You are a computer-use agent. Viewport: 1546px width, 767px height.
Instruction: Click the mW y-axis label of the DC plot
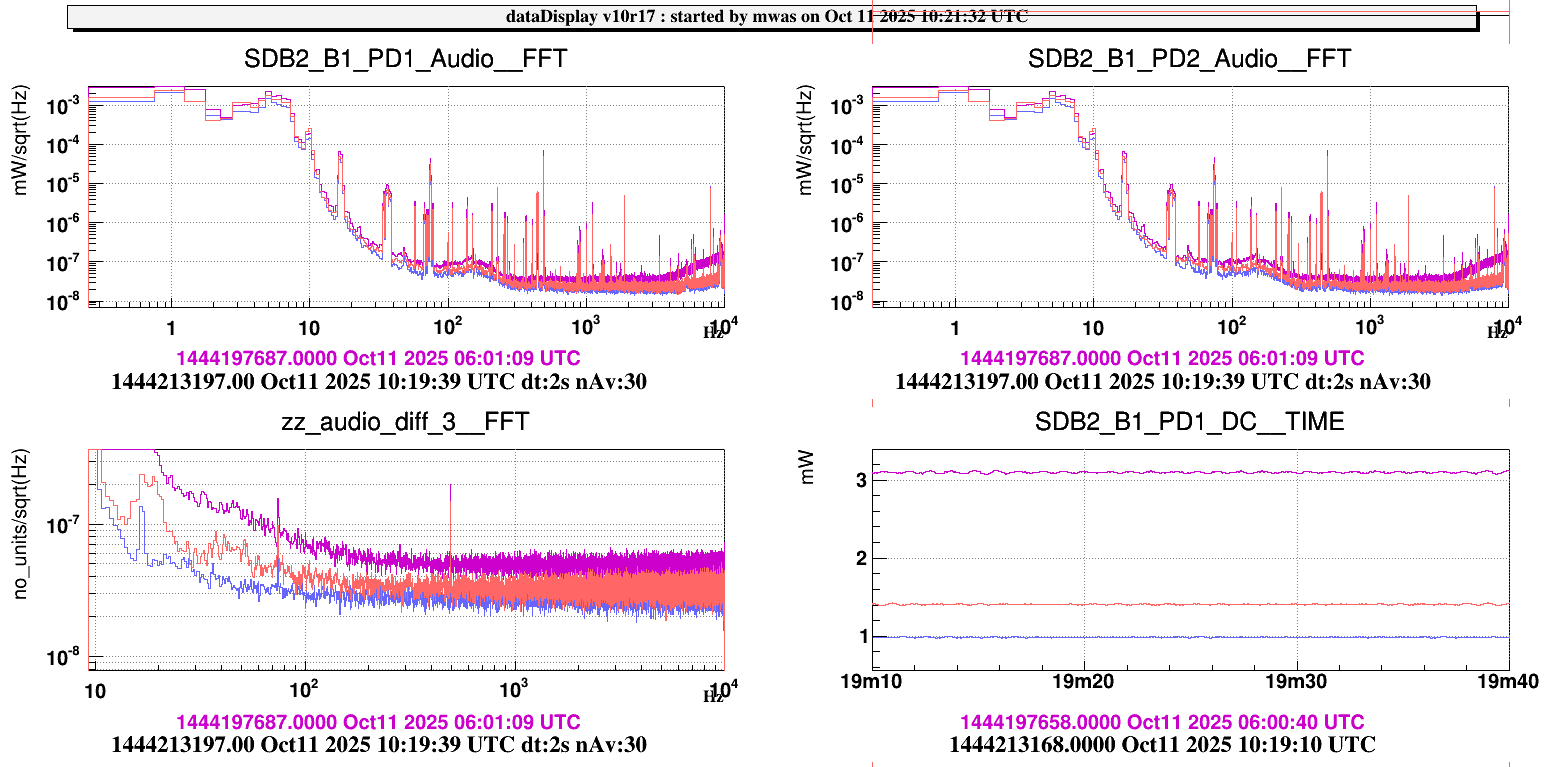806,470
